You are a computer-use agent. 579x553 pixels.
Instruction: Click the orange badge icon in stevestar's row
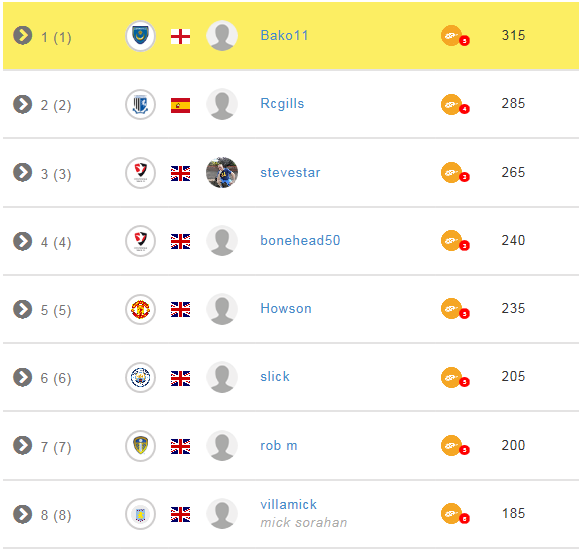pos(455,173)
